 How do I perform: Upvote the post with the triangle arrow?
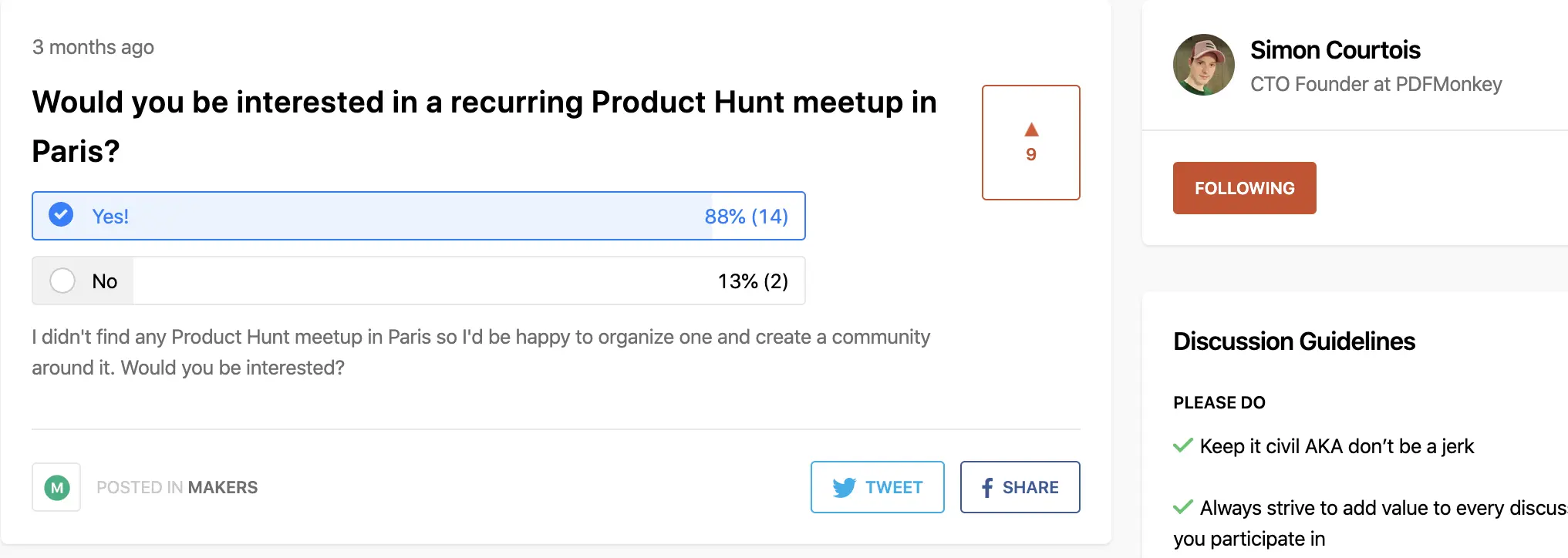tap(1031, 130)
